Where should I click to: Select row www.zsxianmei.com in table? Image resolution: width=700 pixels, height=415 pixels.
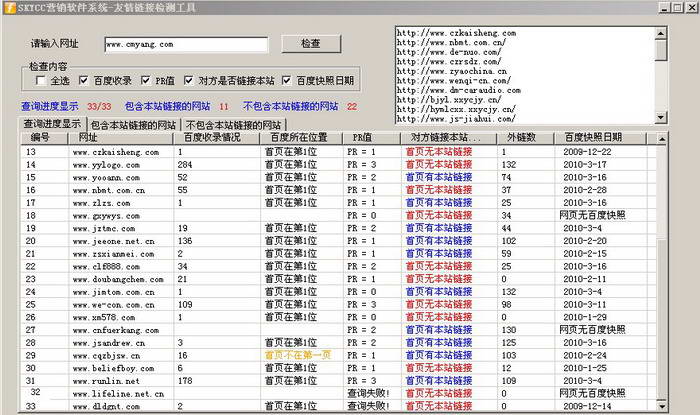point(338,254)
